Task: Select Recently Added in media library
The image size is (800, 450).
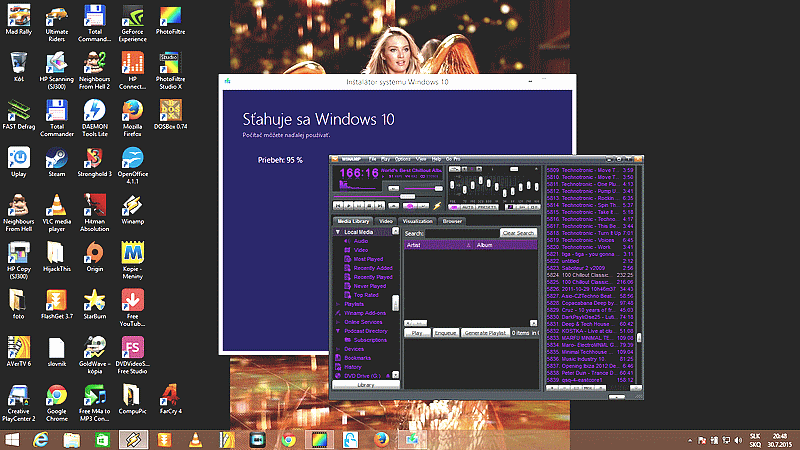Action: tap(373, 268)
